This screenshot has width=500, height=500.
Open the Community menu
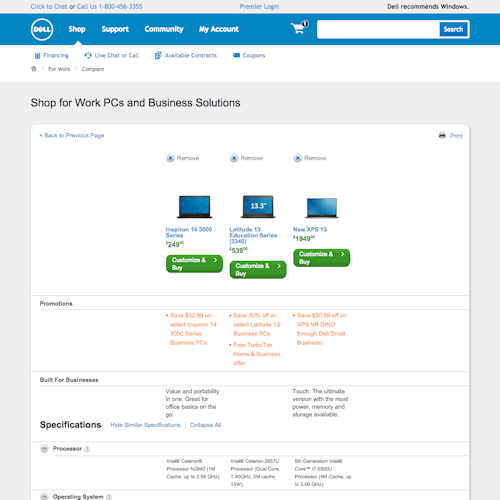(x=164, y=29)
